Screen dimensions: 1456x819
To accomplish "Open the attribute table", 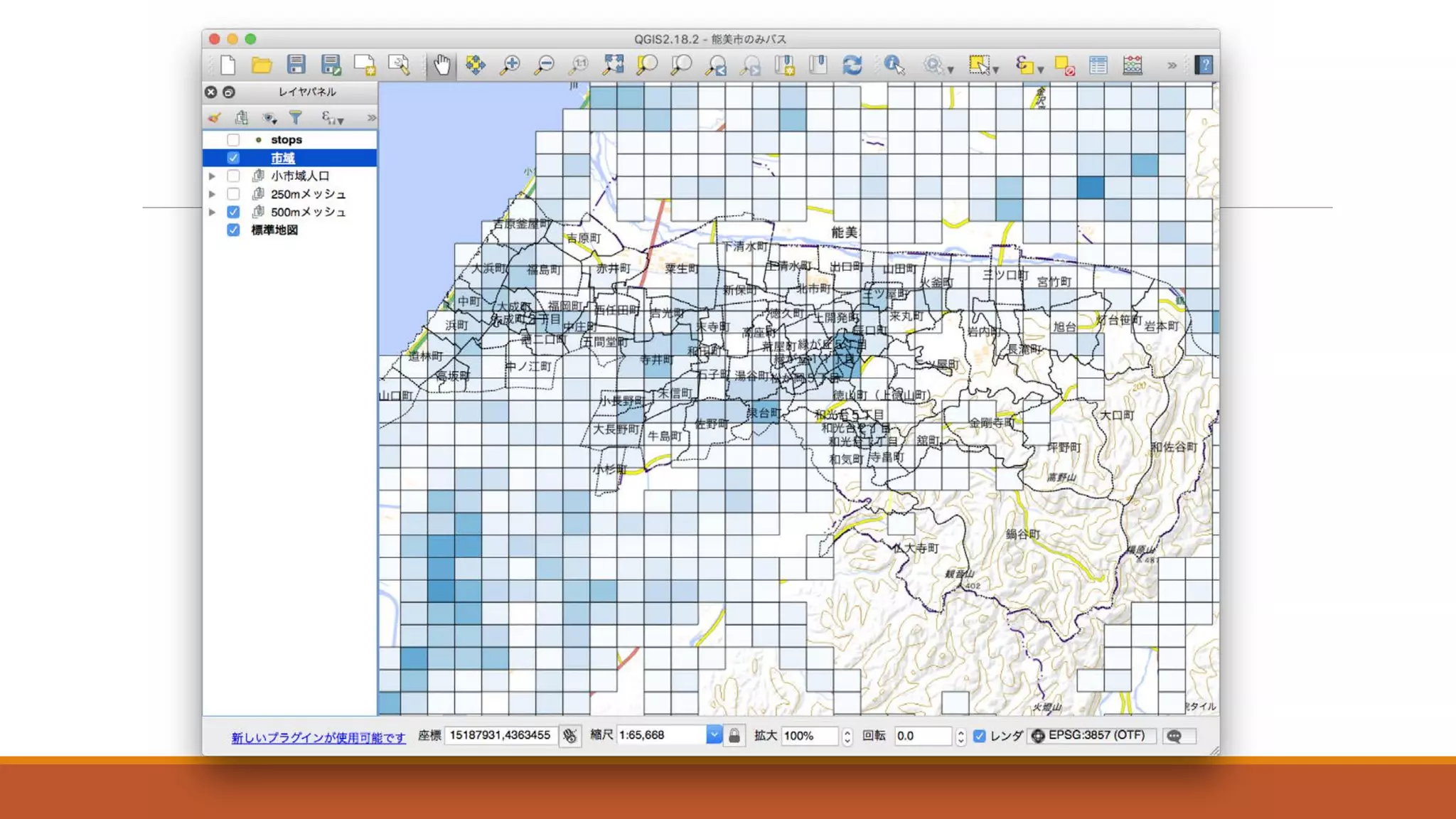I will [1098, 65].
